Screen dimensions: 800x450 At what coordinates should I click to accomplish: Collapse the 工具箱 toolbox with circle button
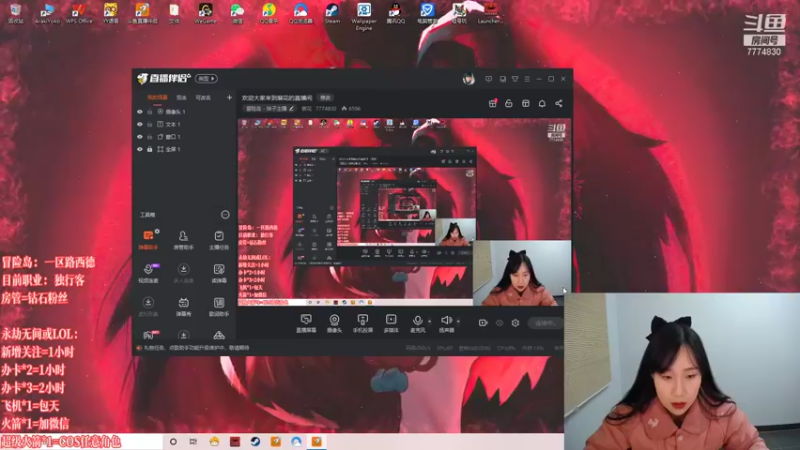point(225,215)
